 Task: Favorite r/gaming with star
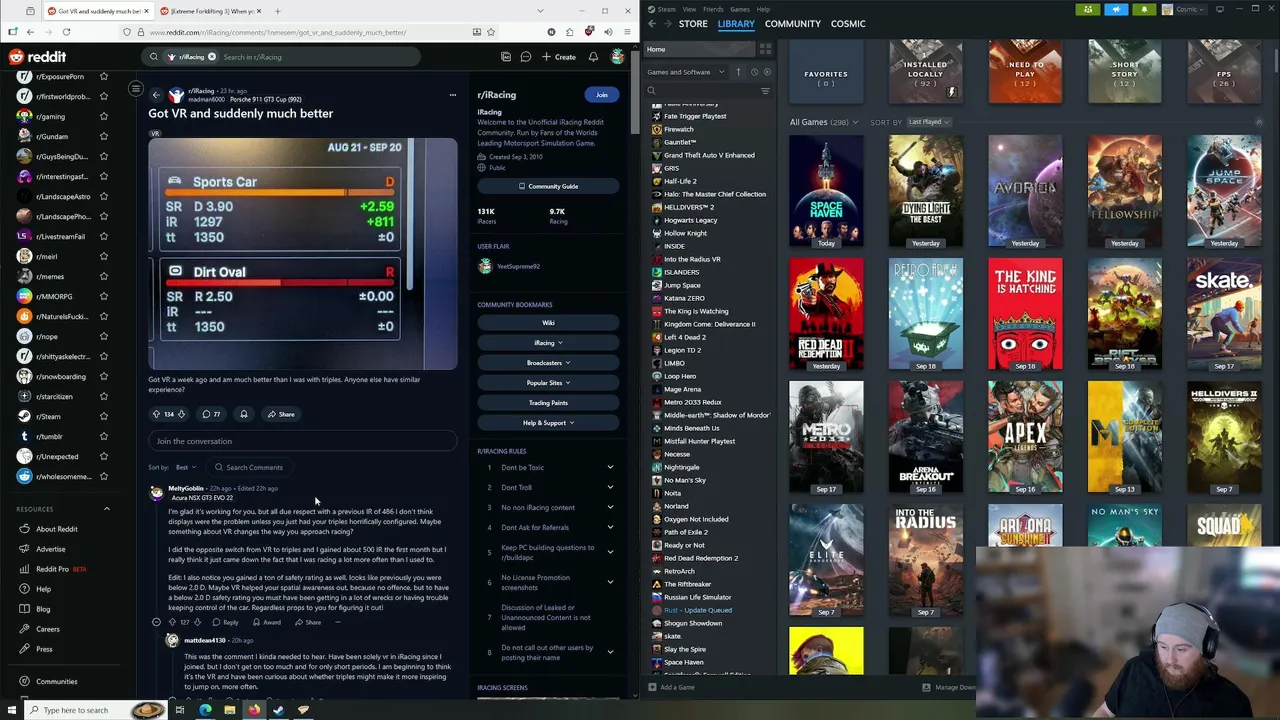(104, 117)
